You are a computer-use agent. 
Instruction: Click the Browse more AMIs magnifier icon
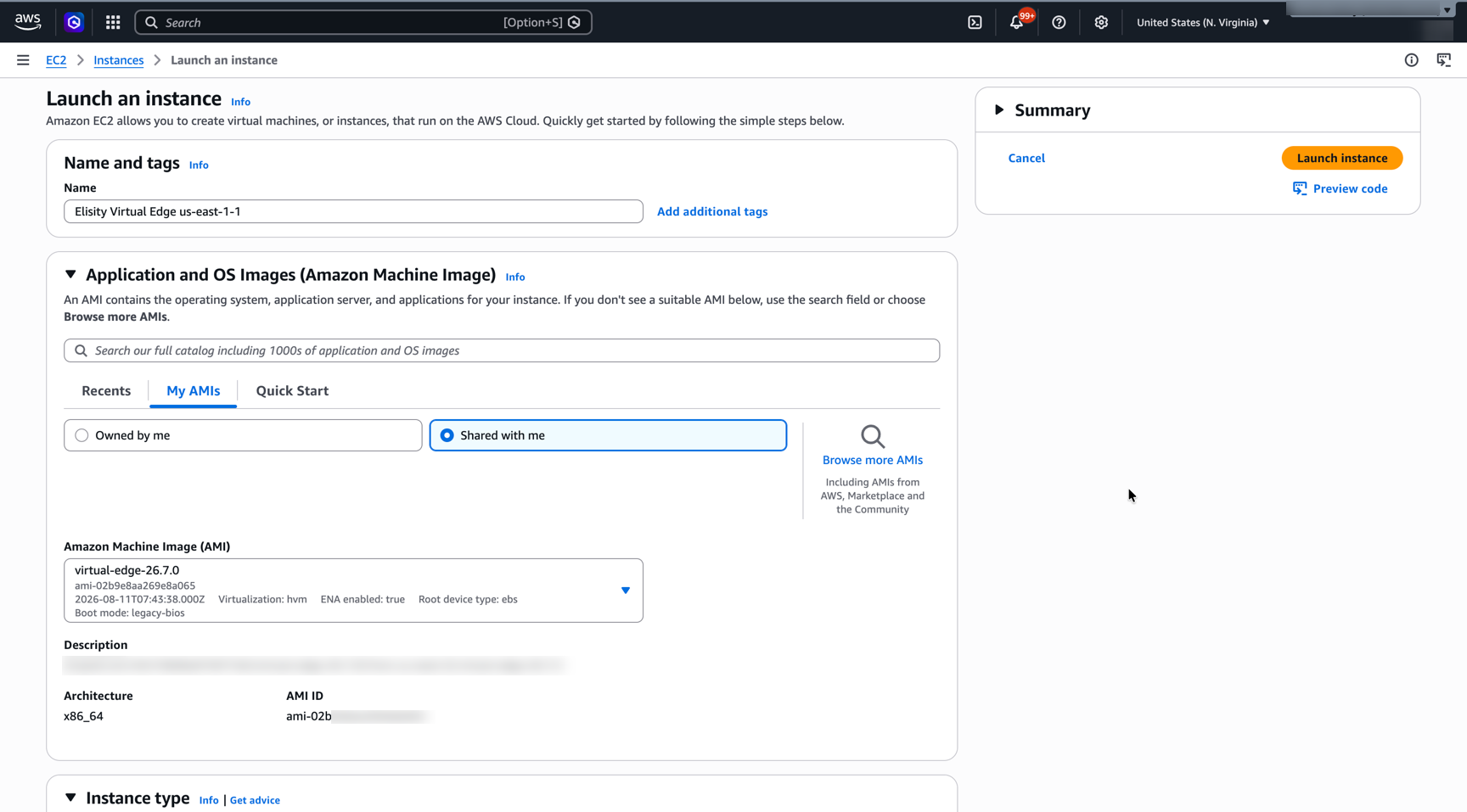[x=873, y=436]
